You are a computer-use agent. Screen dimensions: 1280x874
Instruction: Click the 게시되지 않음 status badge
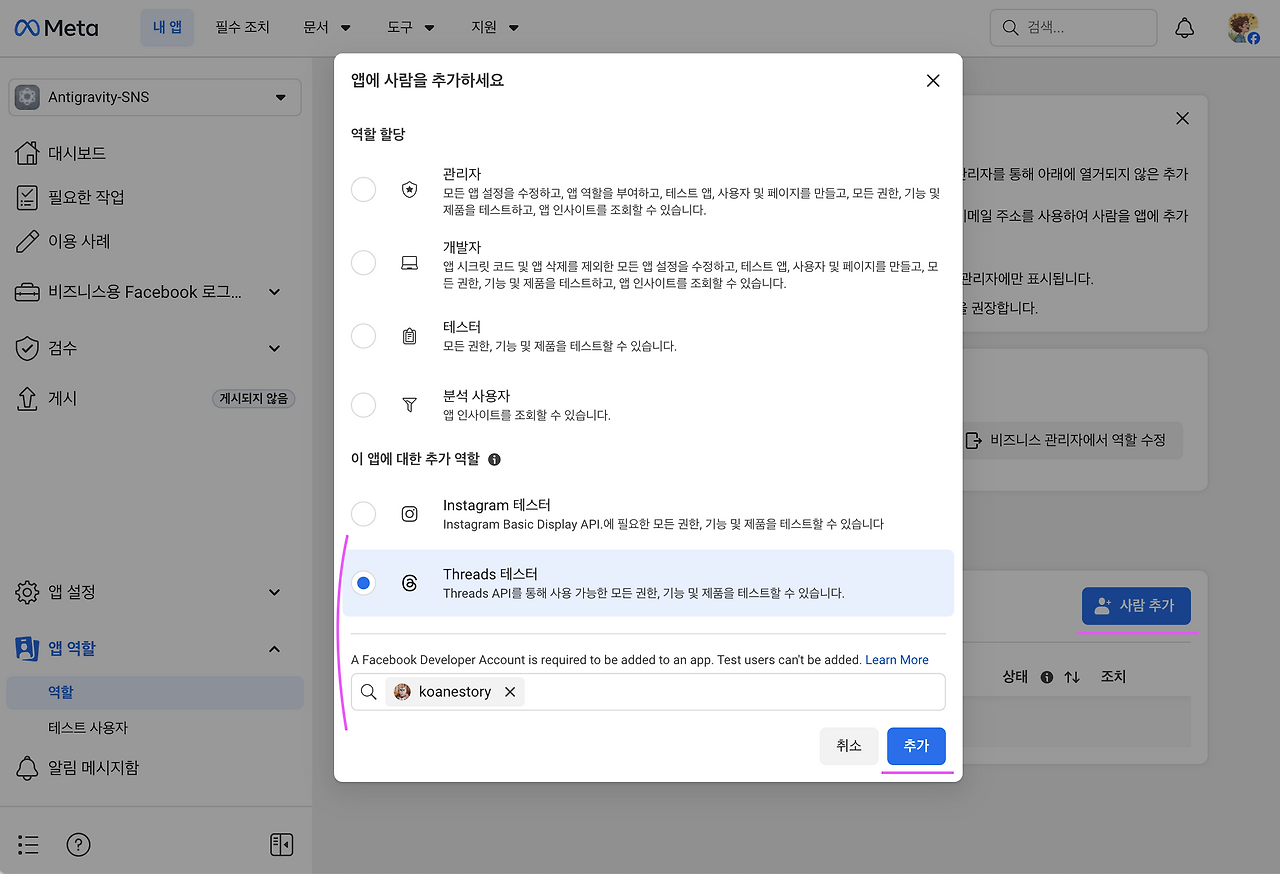(x=254, y=398)
